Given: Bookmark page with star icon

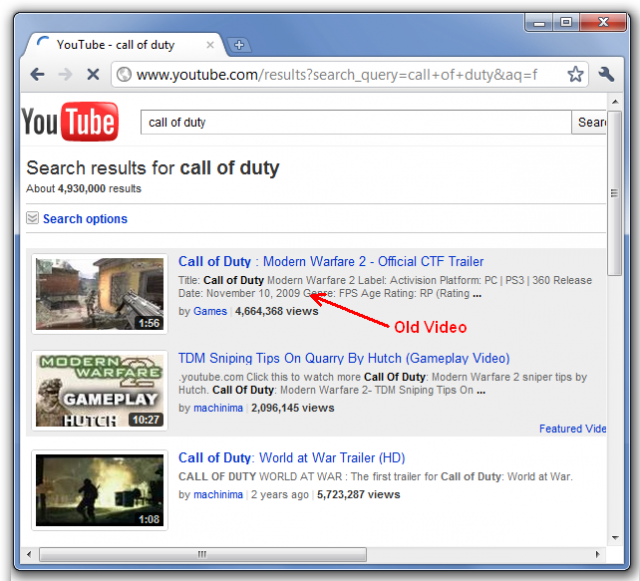Looking at the screenshot, I should (x=575, y=75).
